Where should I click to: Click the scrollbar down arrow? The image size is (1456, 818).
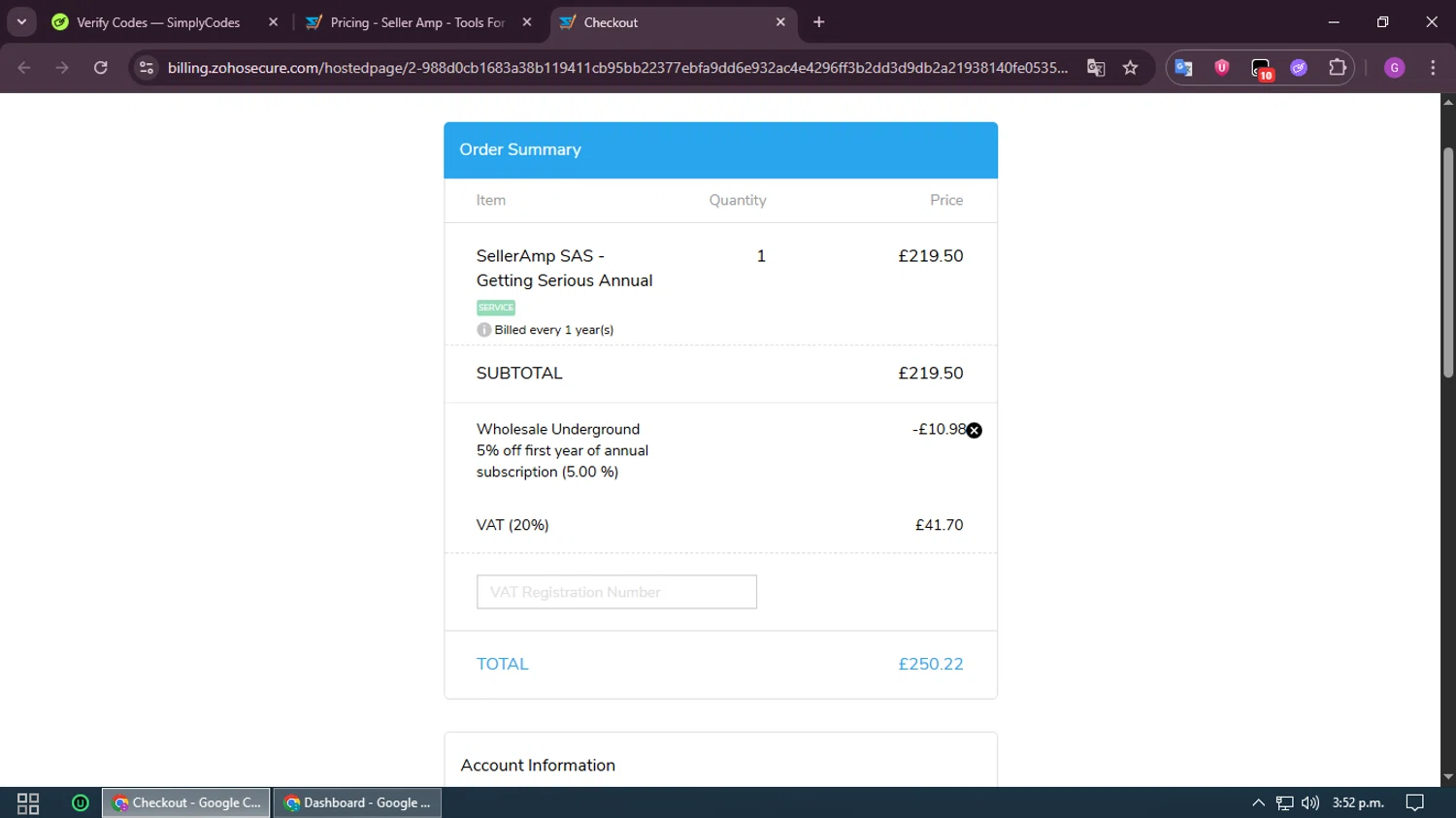point(1448,777)
